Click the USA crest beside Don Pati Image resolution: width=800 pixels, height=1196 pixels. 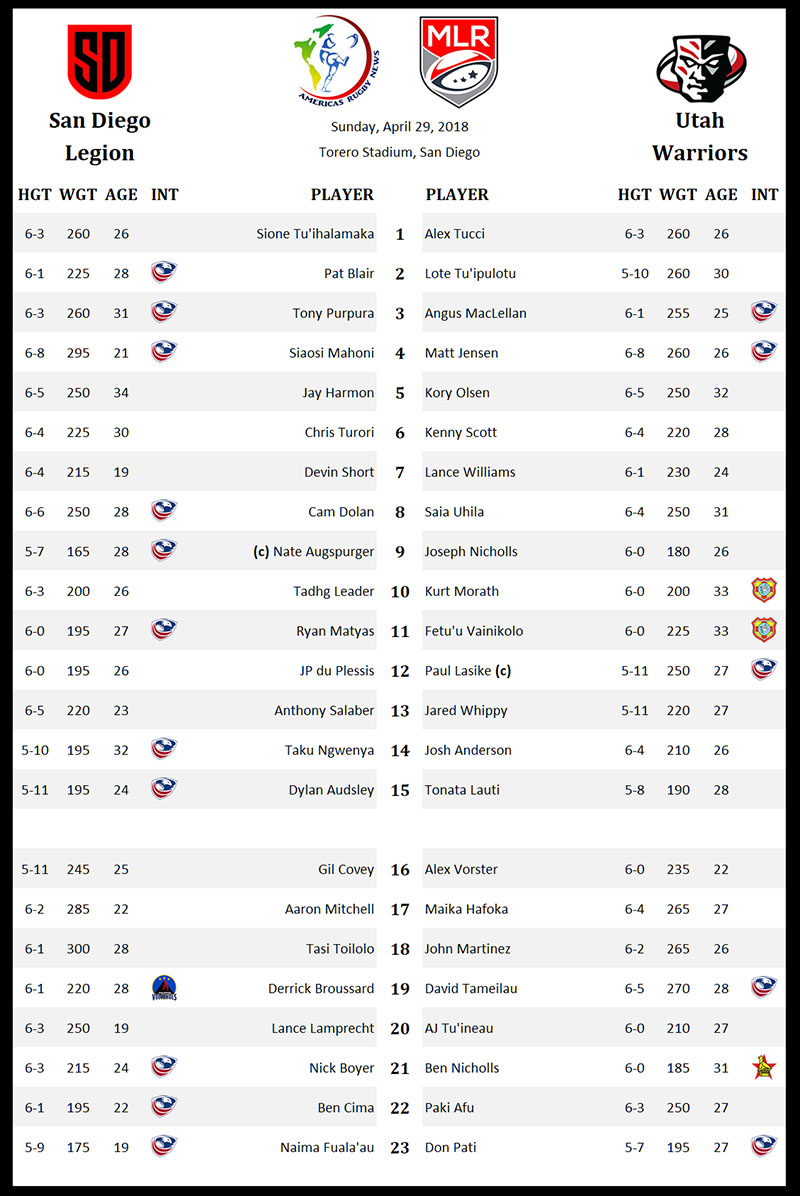point(764,1146)
